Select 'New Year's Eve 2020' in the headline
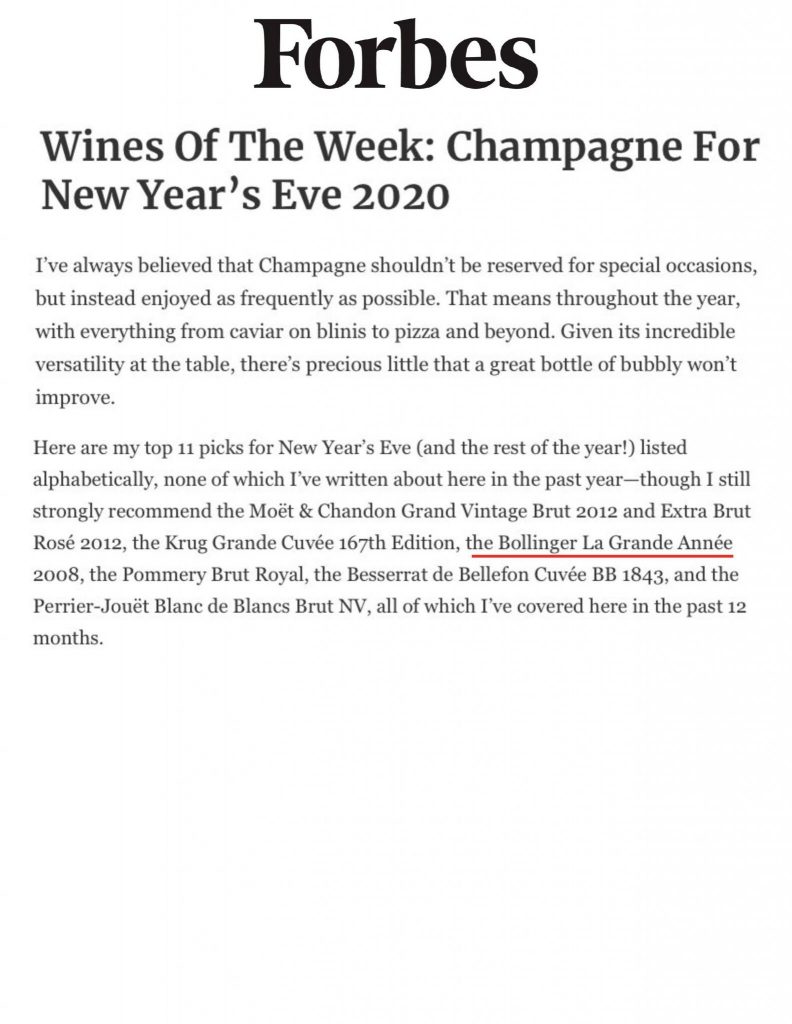This screenshot has height=1024, width=792. pos(246,194)
